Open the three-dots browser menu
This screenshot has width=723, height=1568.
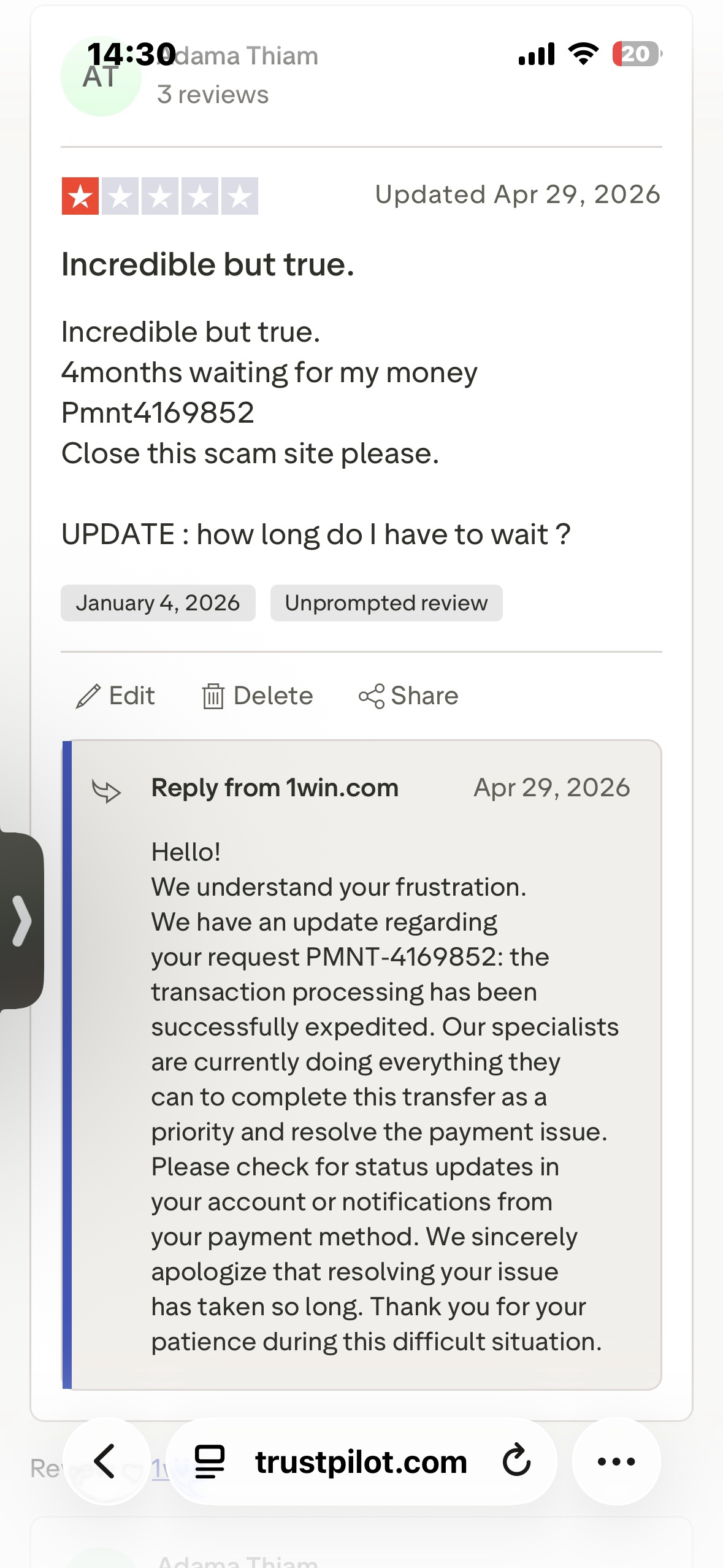616,1461
